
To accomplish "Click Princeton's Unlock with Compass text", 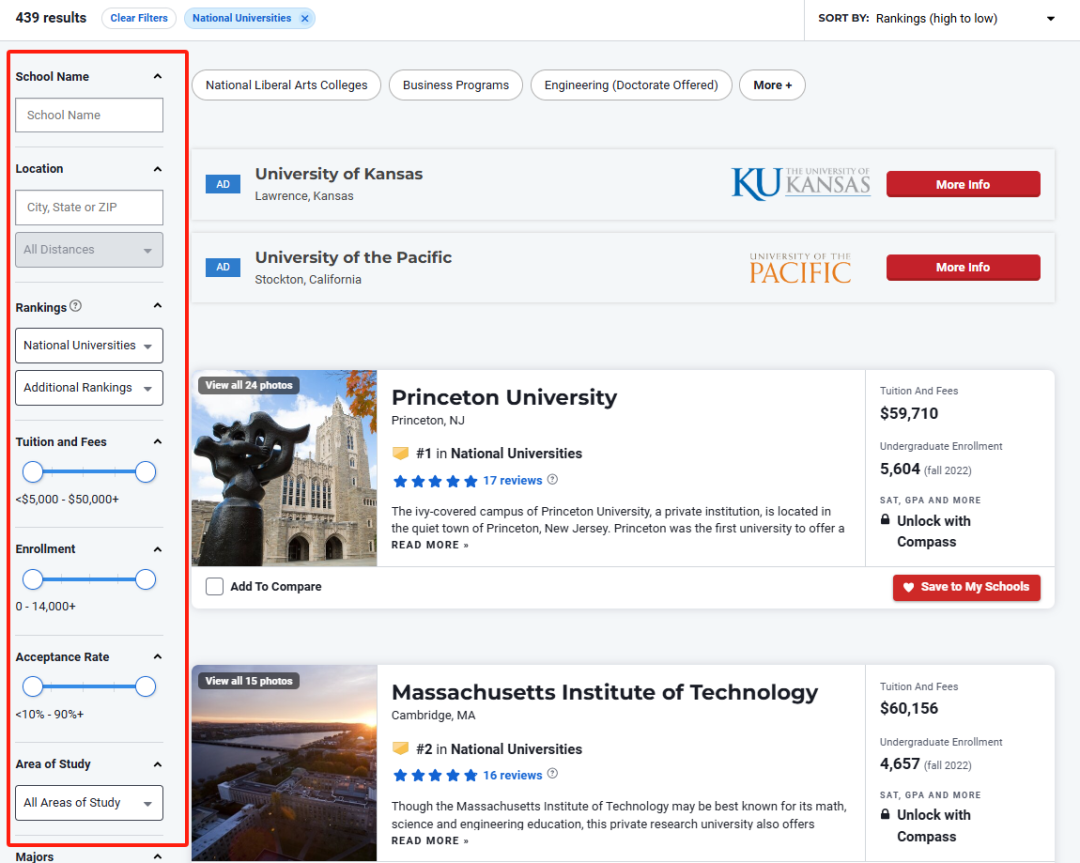I will click(933, 531).
